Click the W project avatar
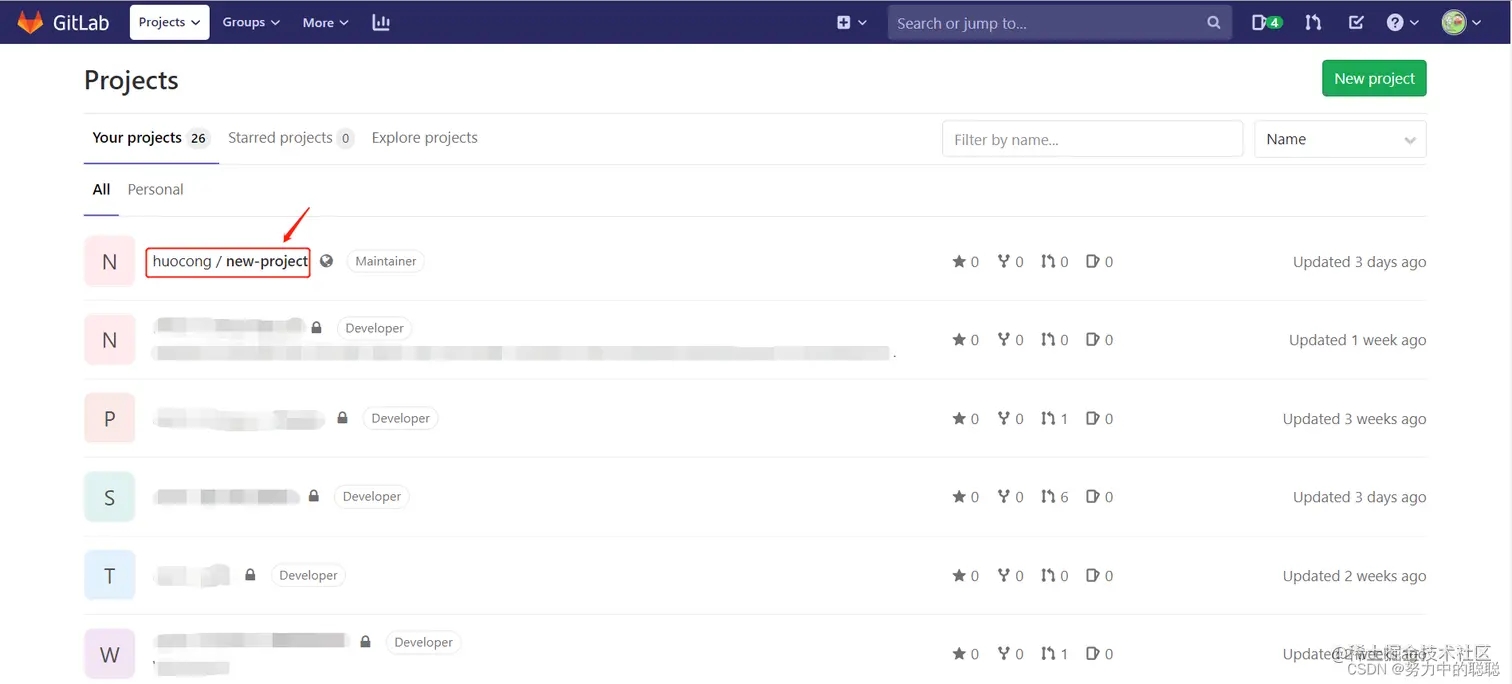The image size is (1512, 684). (109, 654)
